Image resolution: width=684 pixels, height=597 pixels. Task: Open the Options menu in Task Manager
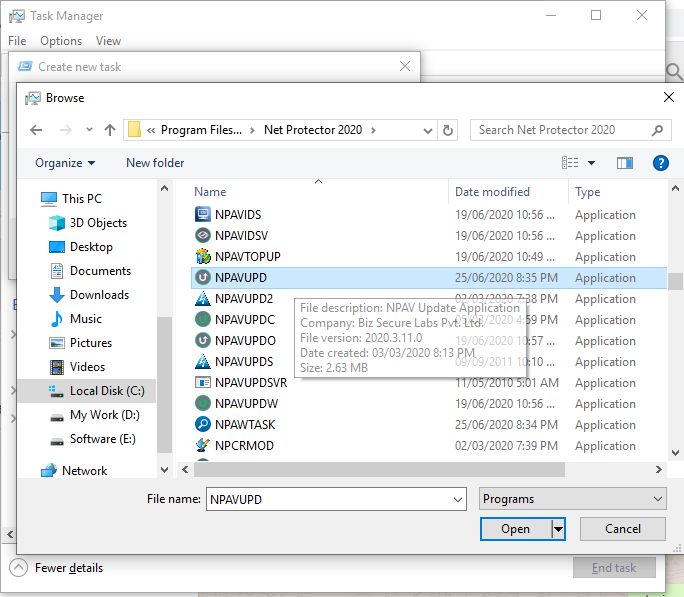click(61, 41)
